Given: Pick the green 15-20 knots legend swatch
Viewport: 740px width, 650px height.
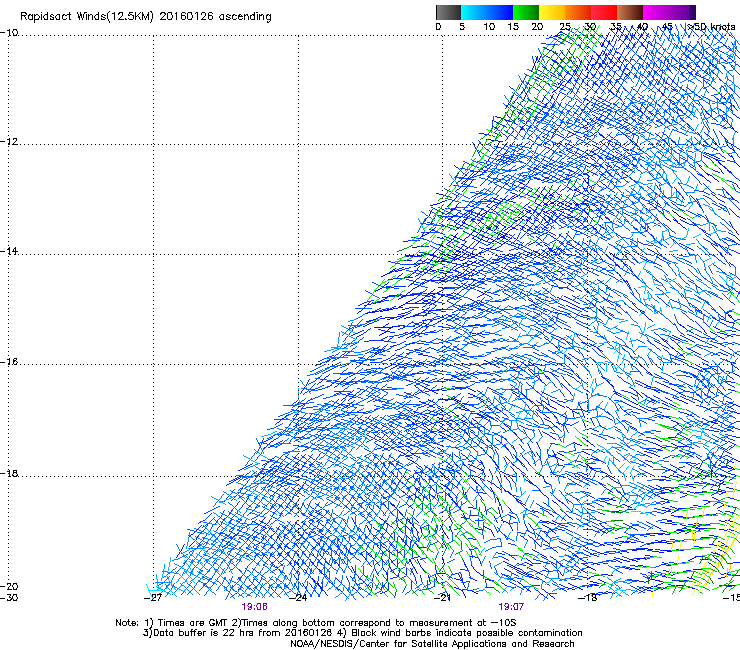Looking at the screenshot, I should click(526, 12).
